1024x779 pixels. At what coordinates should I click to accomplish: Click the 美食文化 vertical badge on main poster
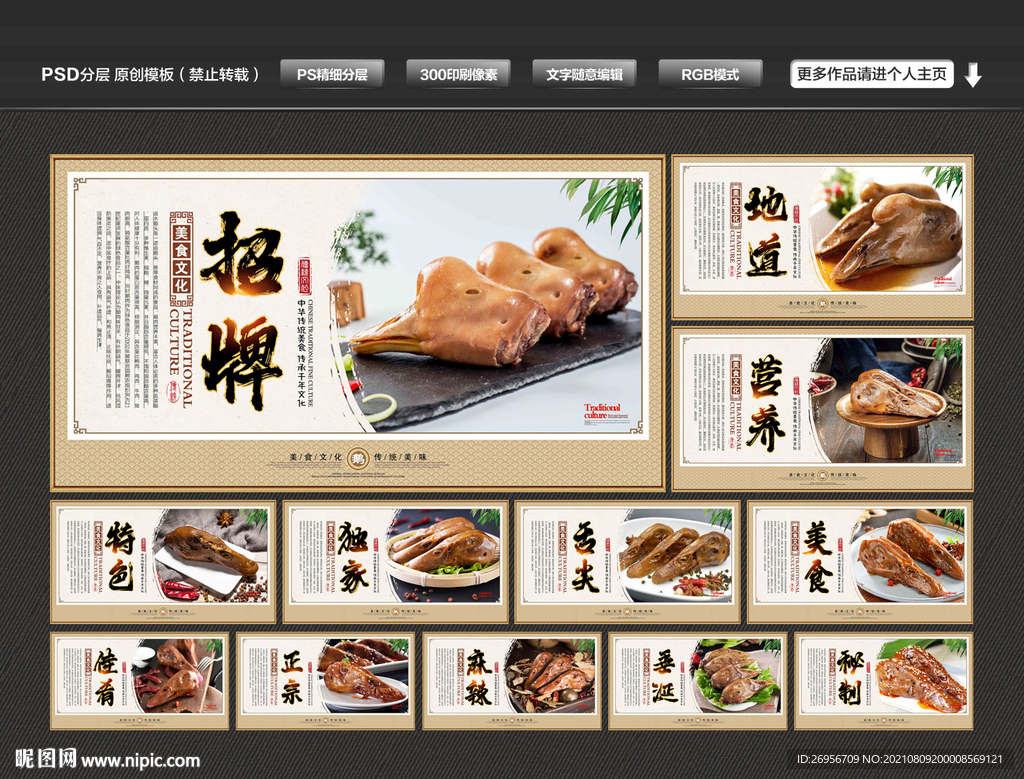click(x=181, y=259)
